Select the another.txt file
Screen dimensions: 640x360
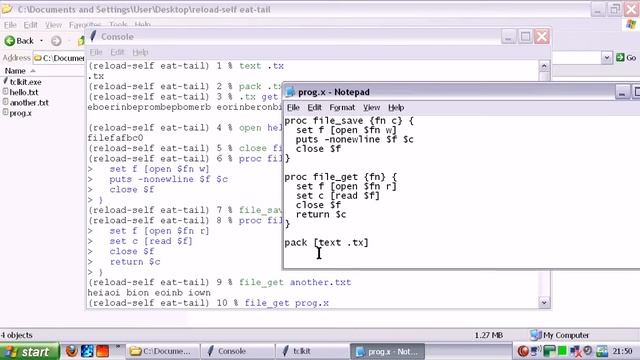[25, 102]
